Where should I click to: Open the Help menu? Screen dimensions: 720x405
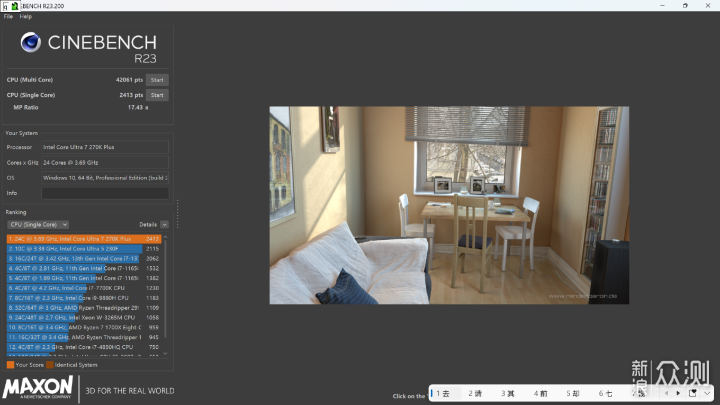click(x=26, y=17)
